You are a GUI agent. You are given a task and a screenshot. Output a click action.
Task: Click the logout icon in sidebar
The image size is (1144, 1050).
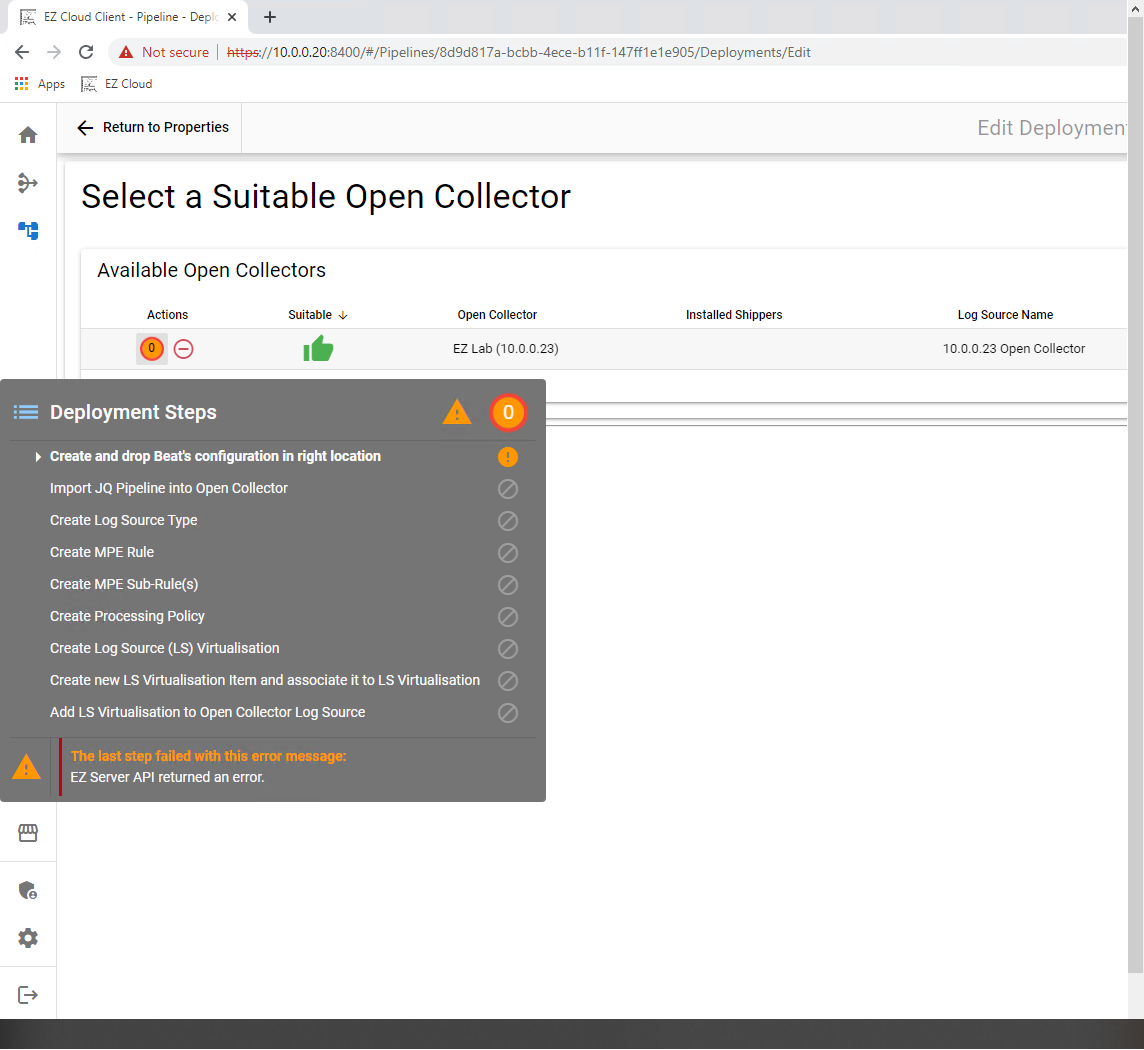click(28, 995)
